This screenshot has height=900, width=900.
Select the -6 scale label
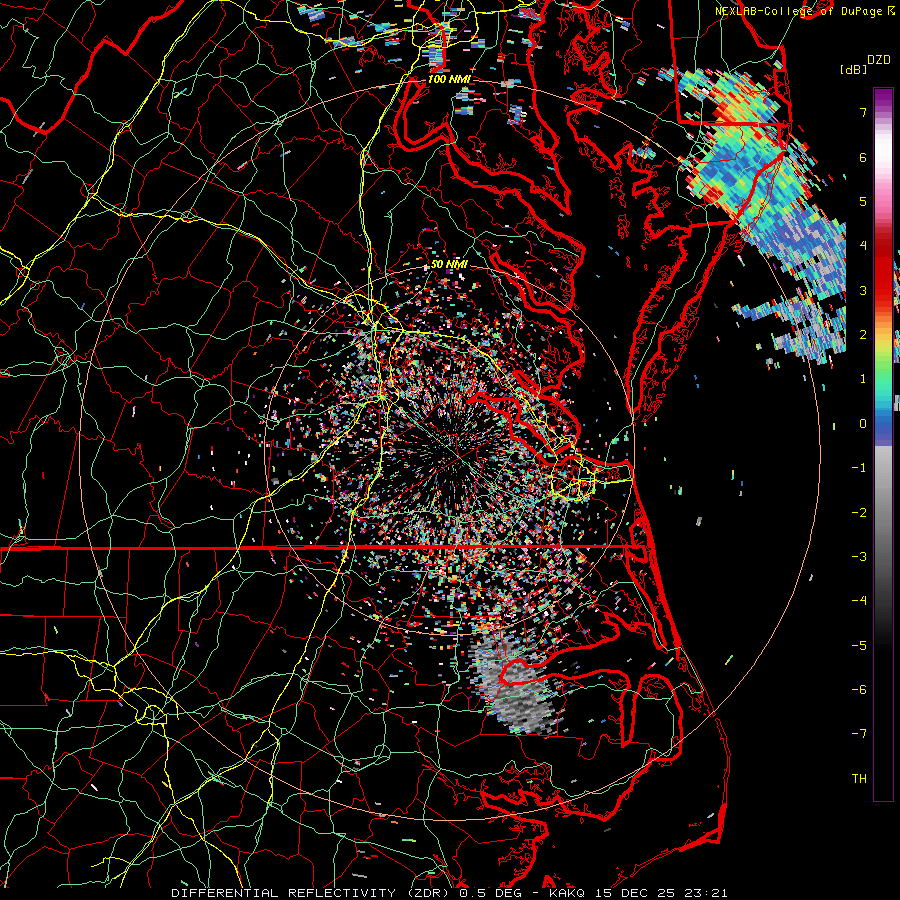pos(859,690)
